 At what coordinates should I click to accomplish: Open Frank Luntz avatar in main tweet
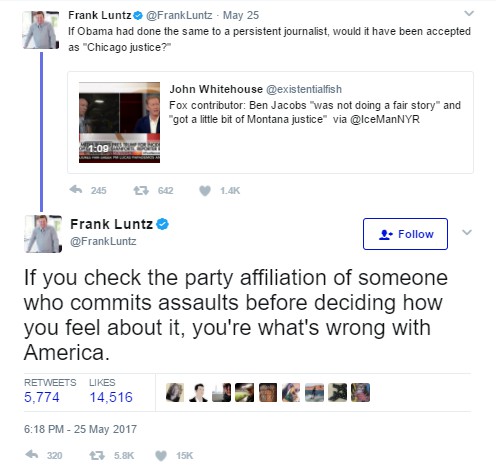(43, 234)
